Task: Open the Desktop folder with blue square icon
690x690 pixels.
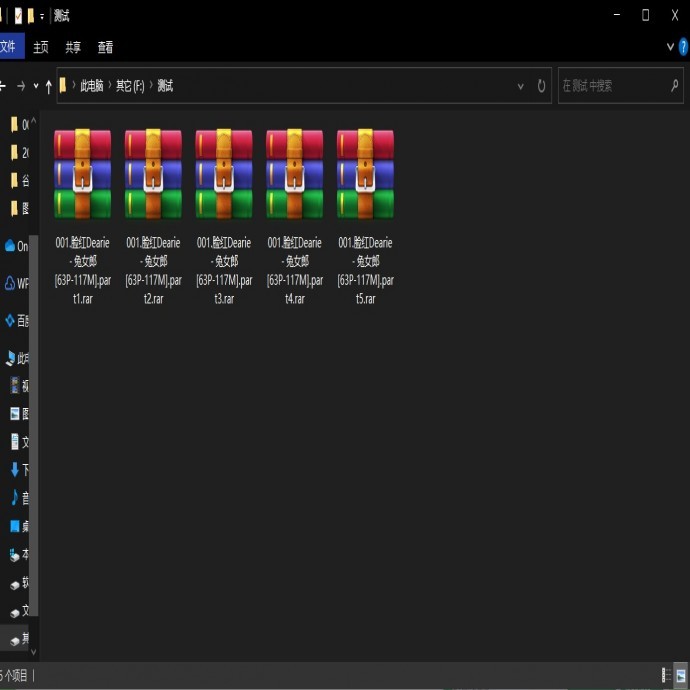Action: point(19,526)
